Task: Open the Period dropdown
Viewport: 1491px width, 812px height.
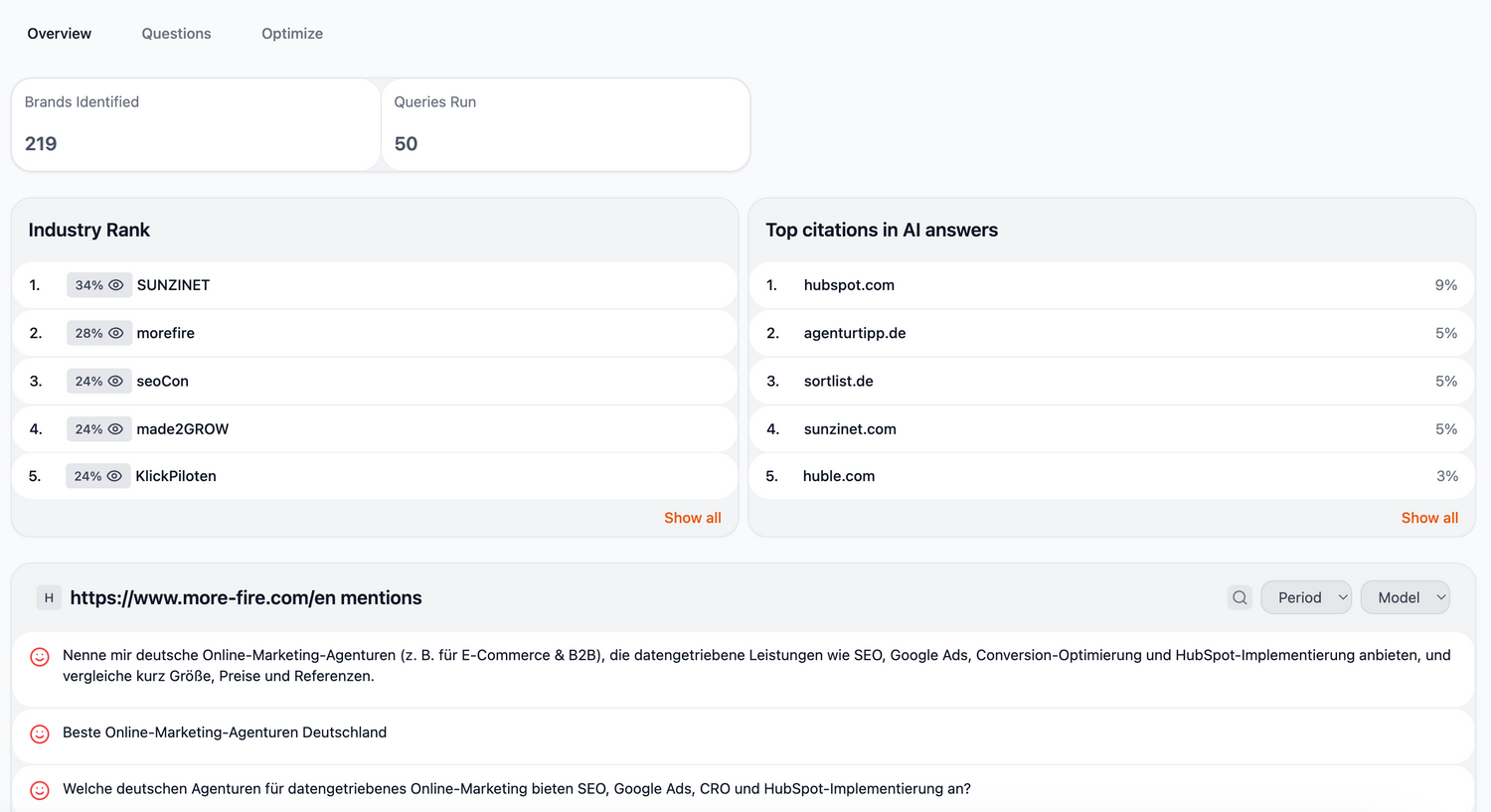Action: point(1305,597)
